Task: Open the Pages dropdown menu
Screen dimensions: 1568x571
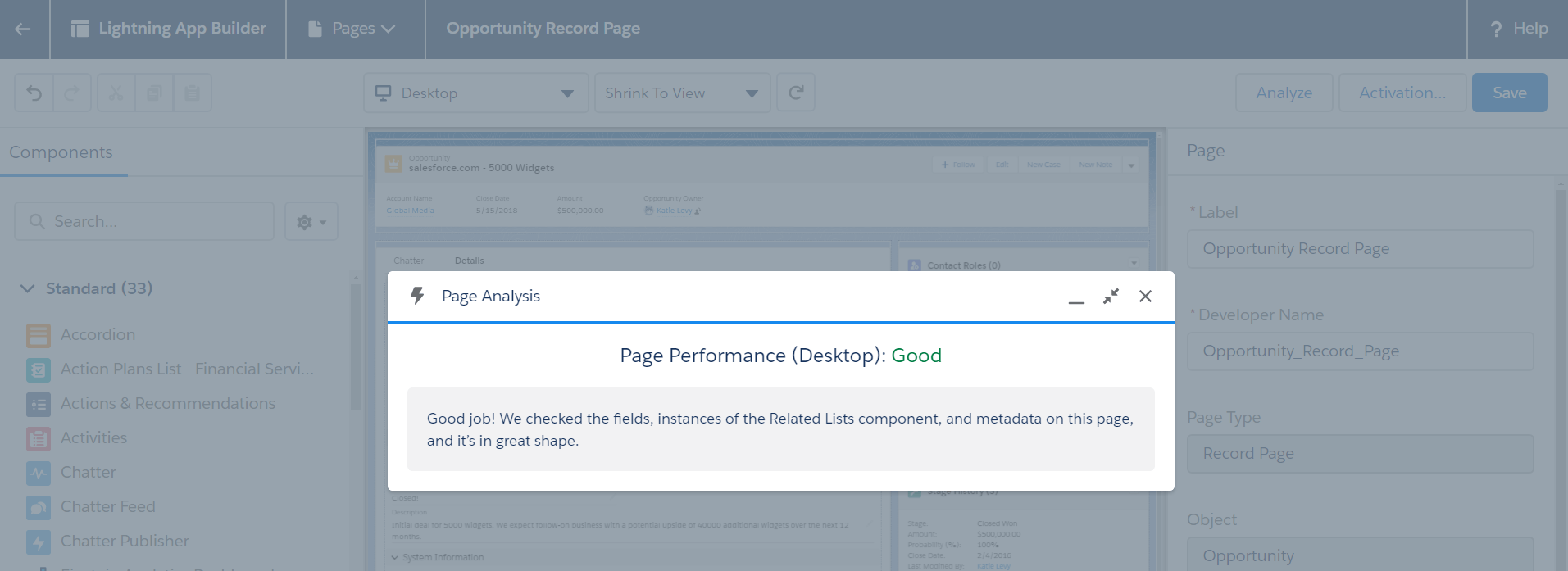Action: click(352, 29)
